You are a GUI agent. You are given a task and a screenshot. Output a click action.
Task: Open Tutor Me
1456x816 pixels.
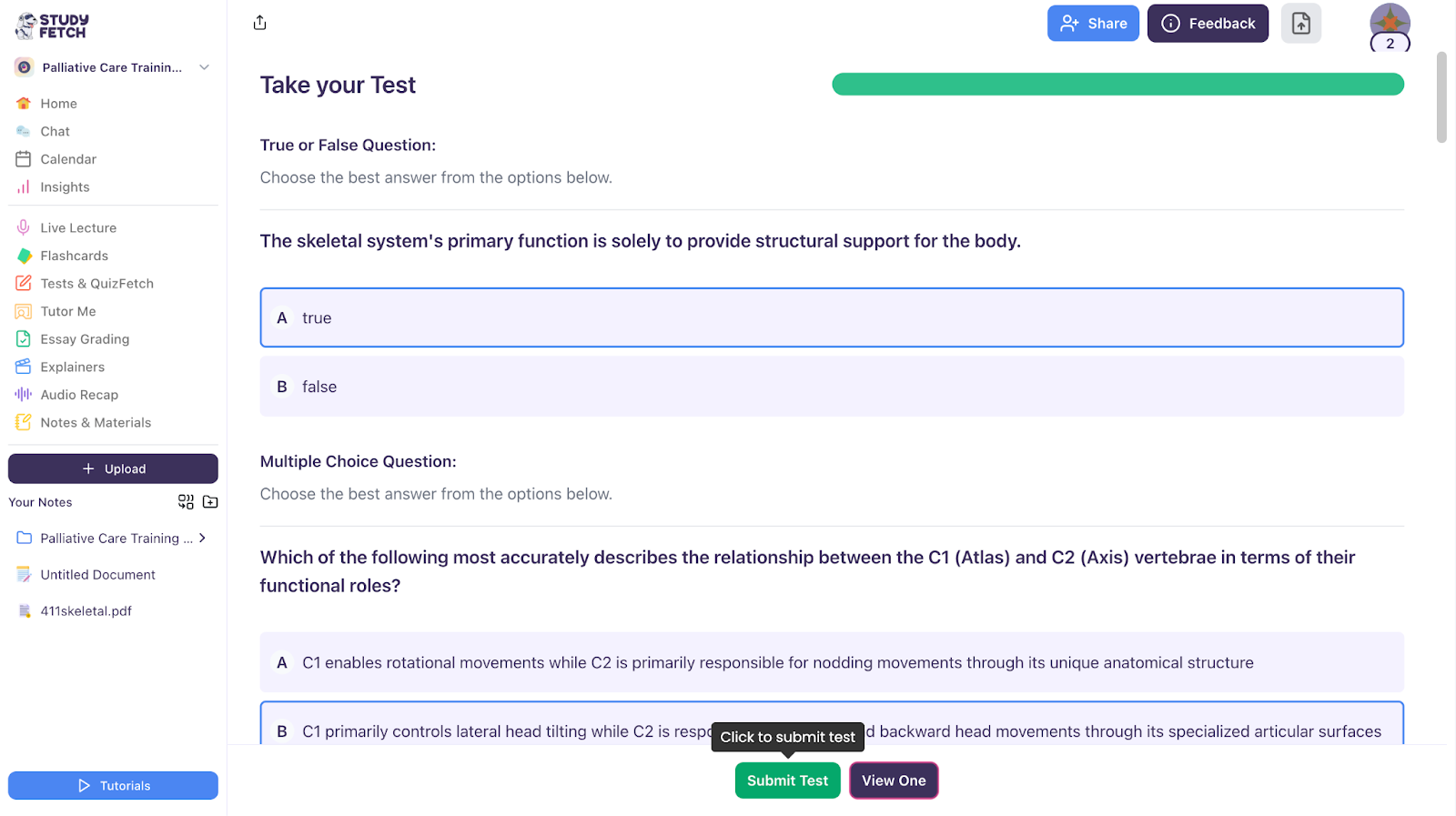pos(67,311)
